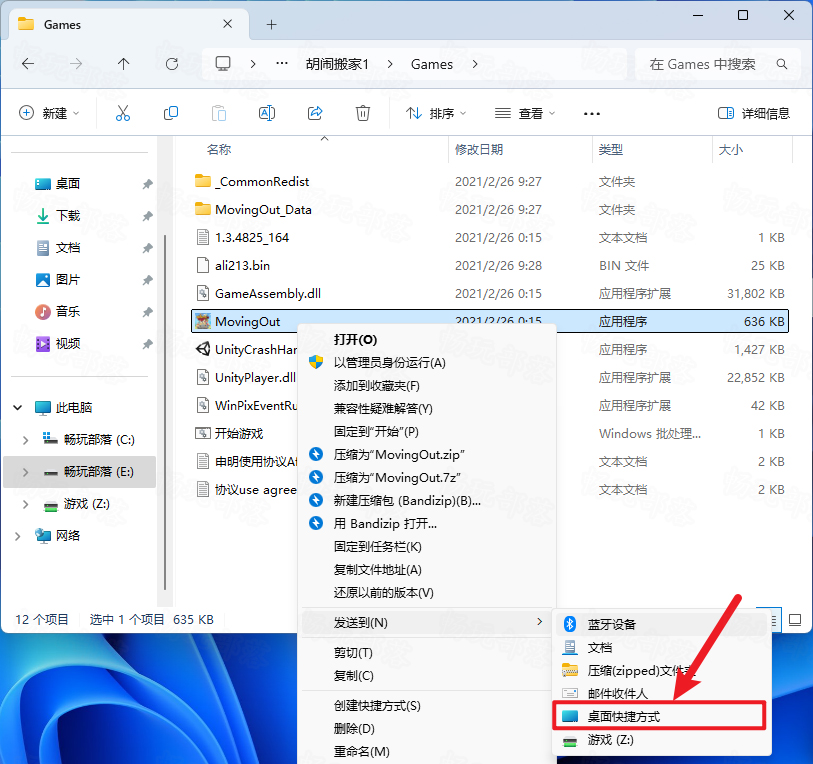Click the chevron after Games in address bar
813x764 pixels.
[x=475, y=64]
